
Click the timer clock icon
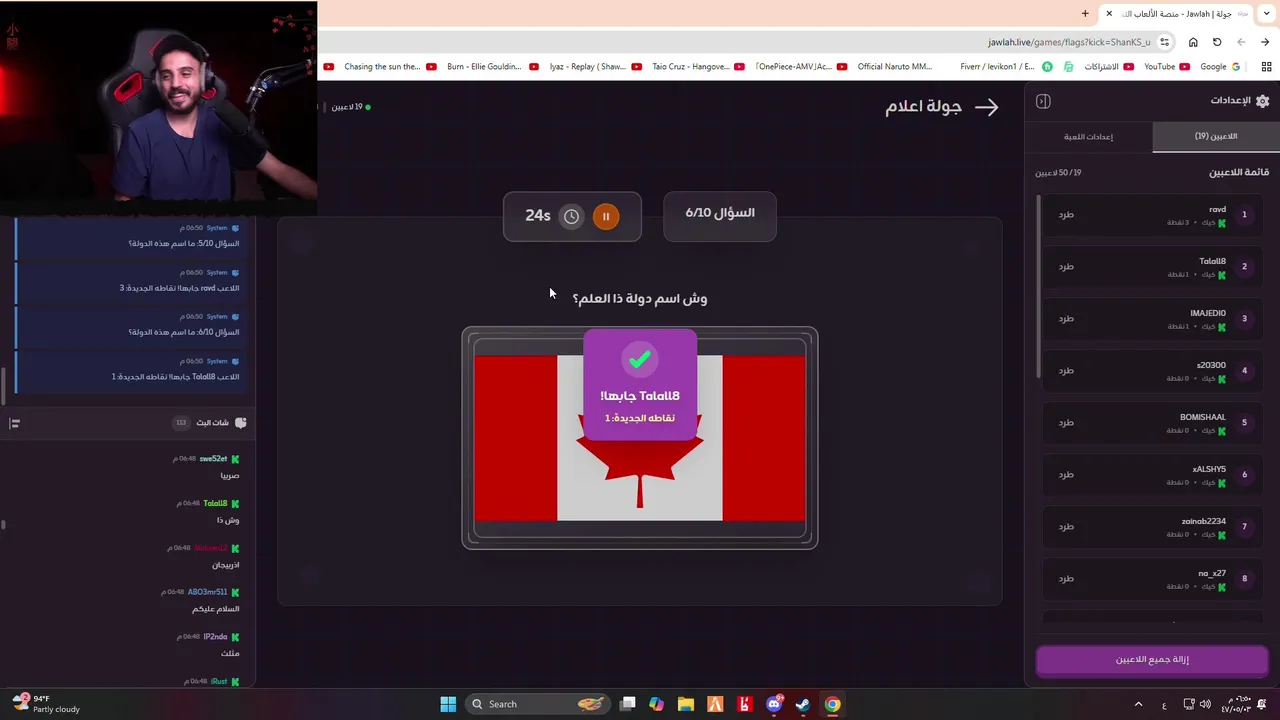pos(571,216)
